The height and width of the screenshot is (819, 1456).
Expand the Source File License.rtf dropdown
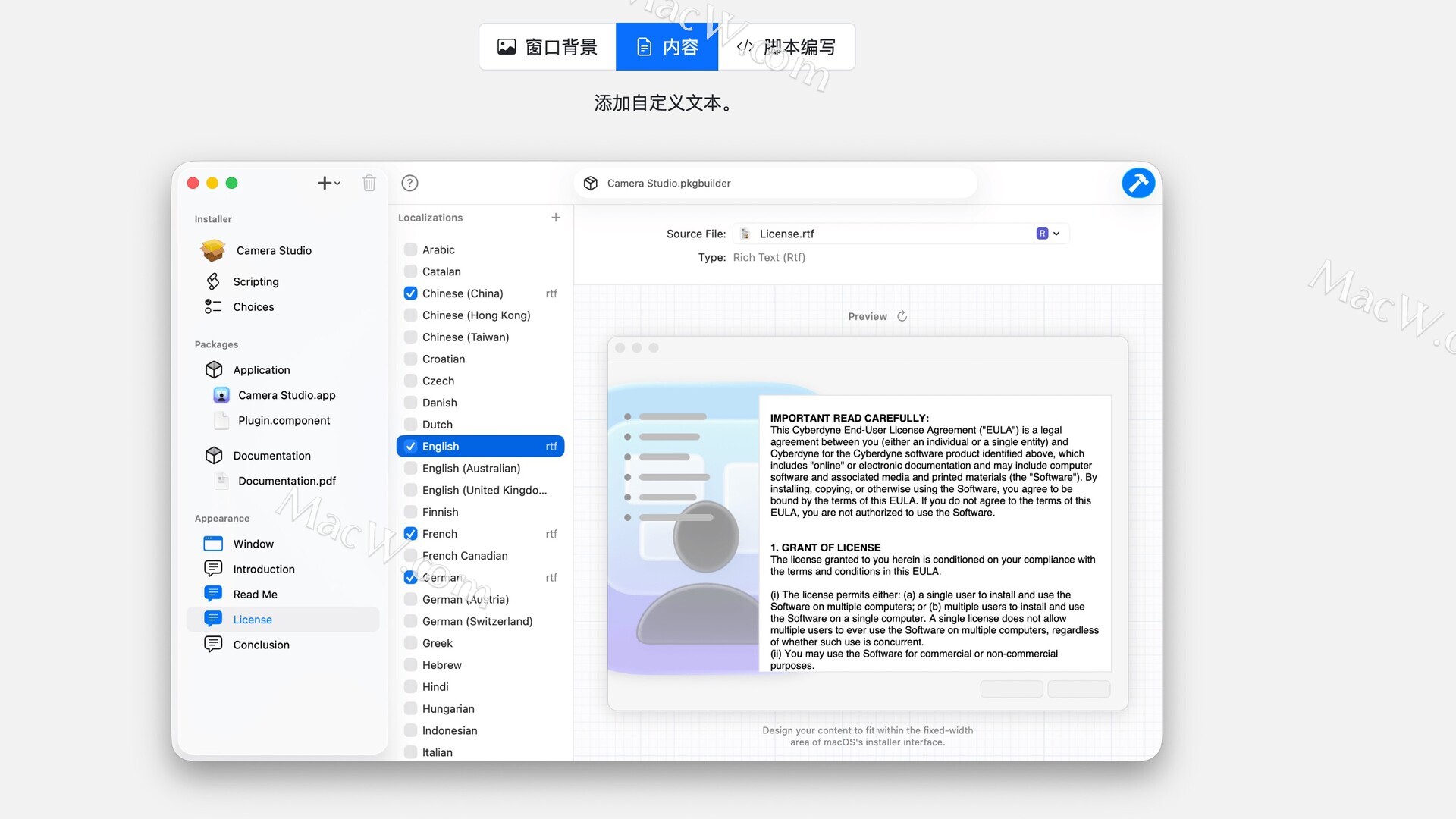coord(1048,234)
